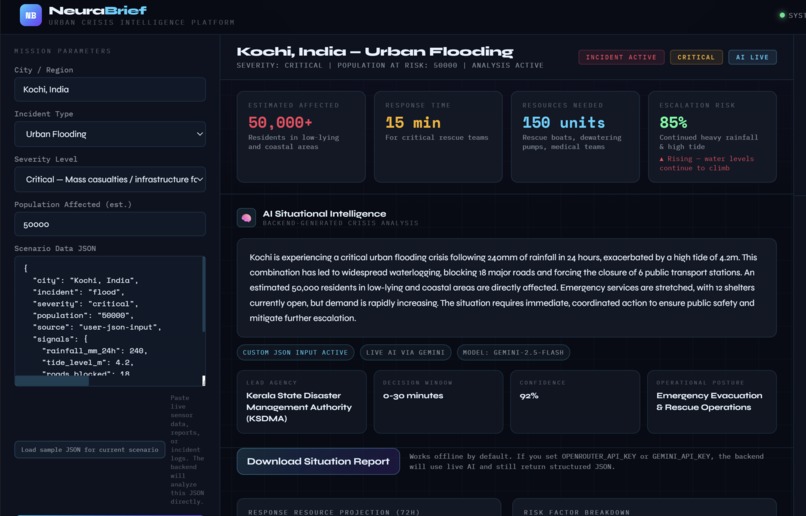
Task: Click the Risk Factor Breakdown header
Action: [x=576, y=512]
